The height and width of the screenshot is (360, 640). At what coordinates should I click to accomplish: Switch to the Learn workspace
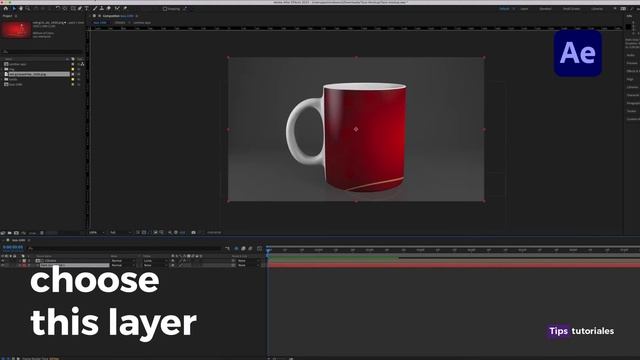click(x=524, y=9)
